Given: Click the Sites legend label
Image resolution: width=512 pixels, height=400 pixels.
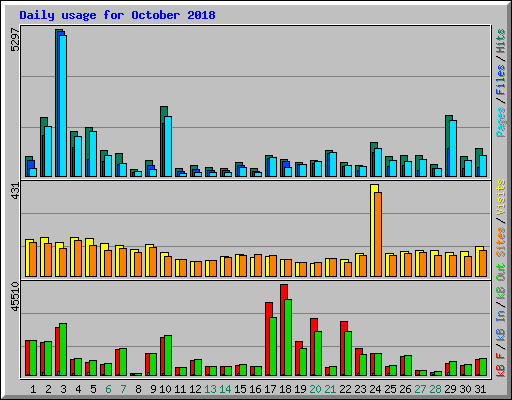Looking at the screenshot, I should (x=501, y=242).
